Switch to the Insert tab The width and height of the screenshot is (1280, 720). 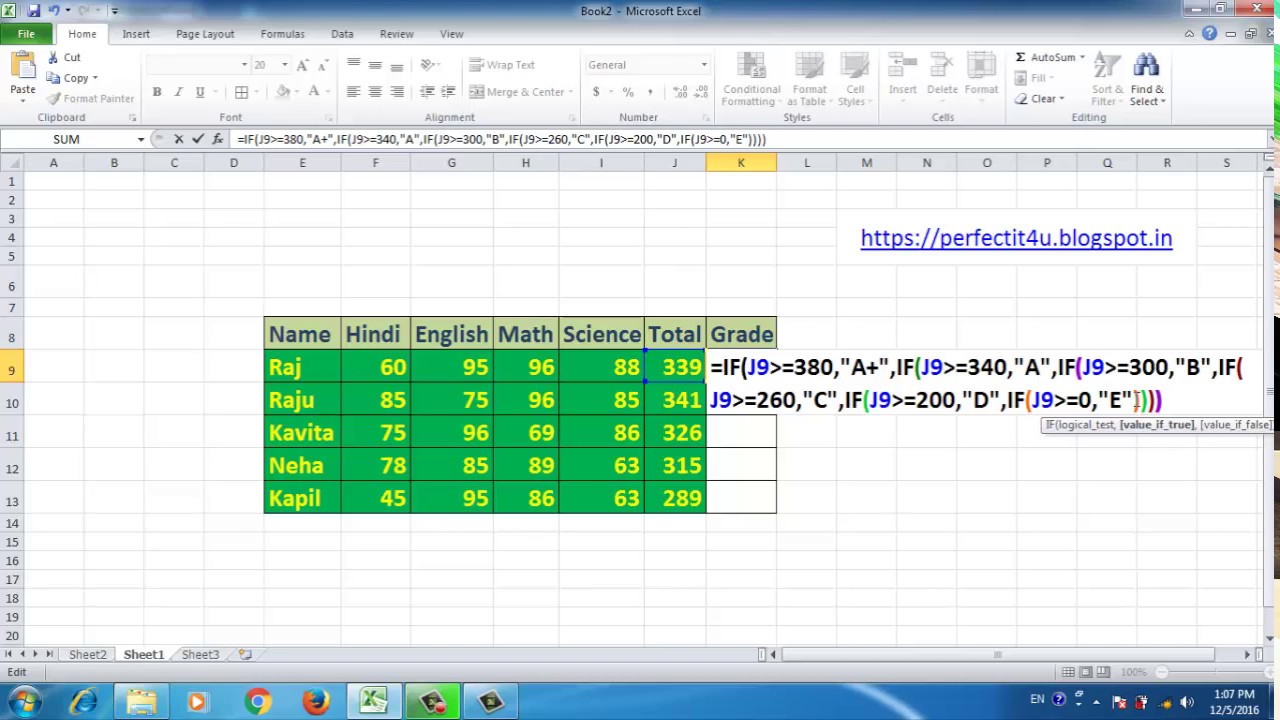pos(136,34)
